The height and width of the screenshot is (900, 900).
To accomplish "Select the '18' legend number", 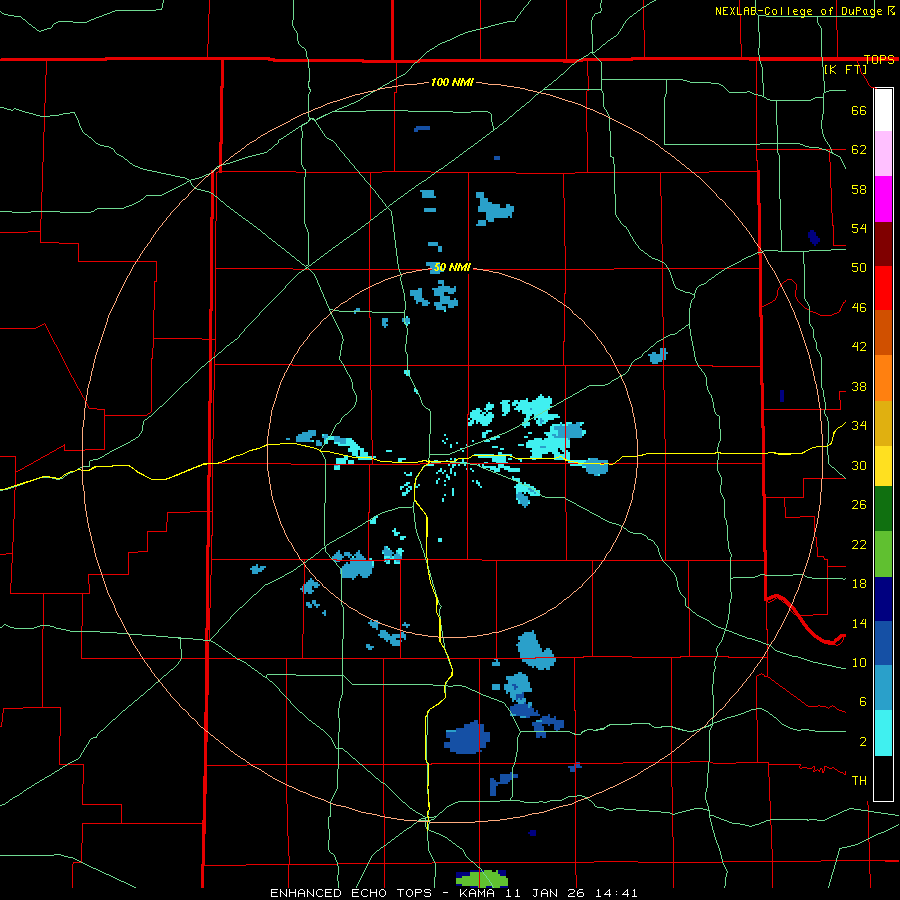I will point(859,584).
